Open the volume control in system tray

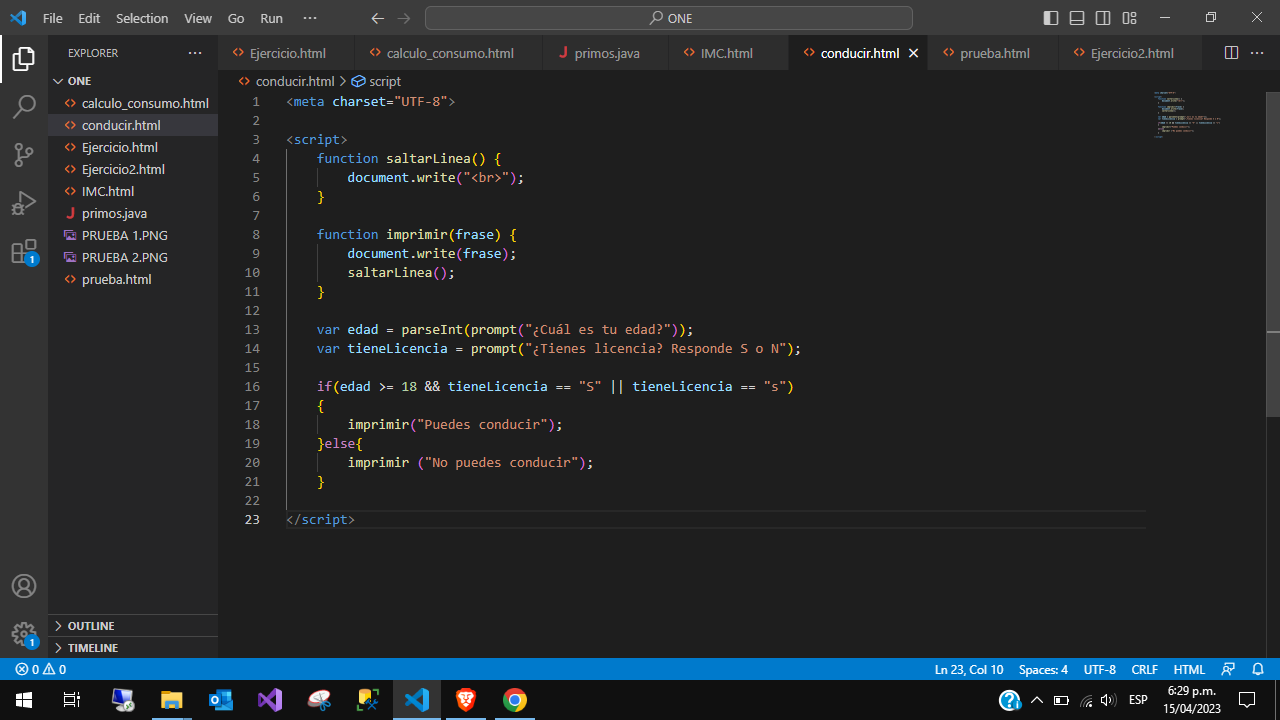(1108, 700)
